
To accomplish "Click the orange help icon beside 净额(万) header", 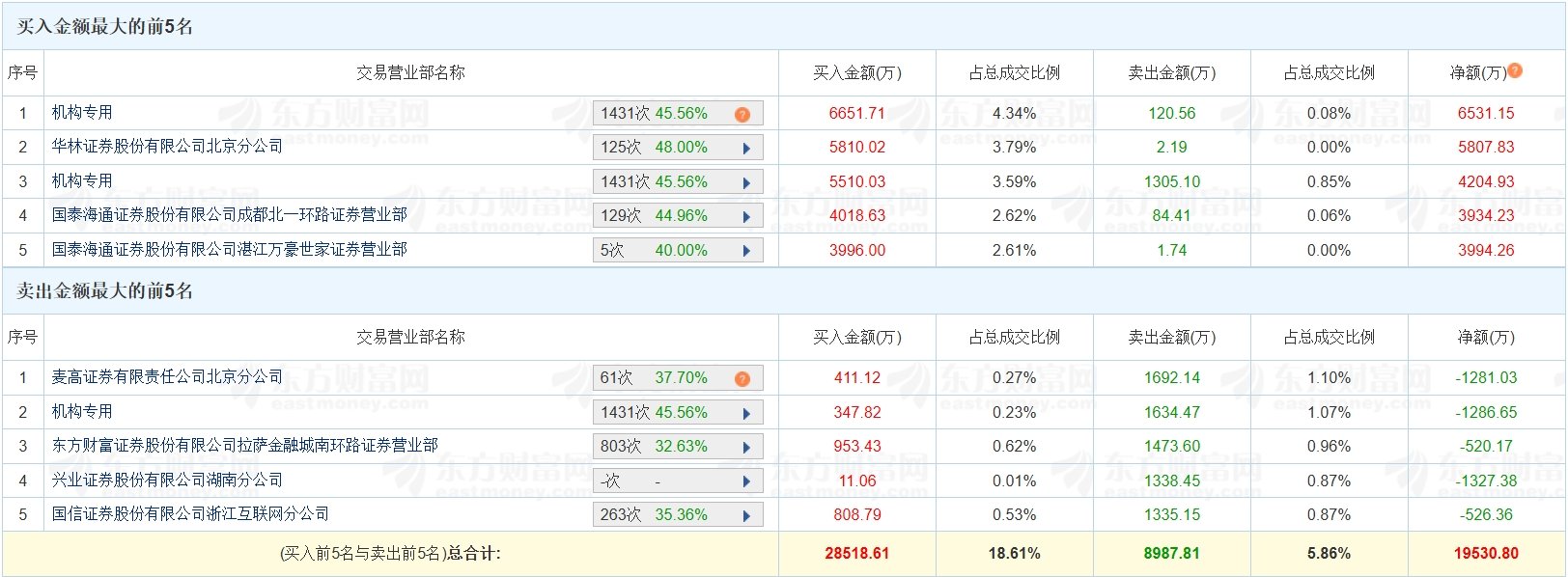I will [x=1515, y=70].
